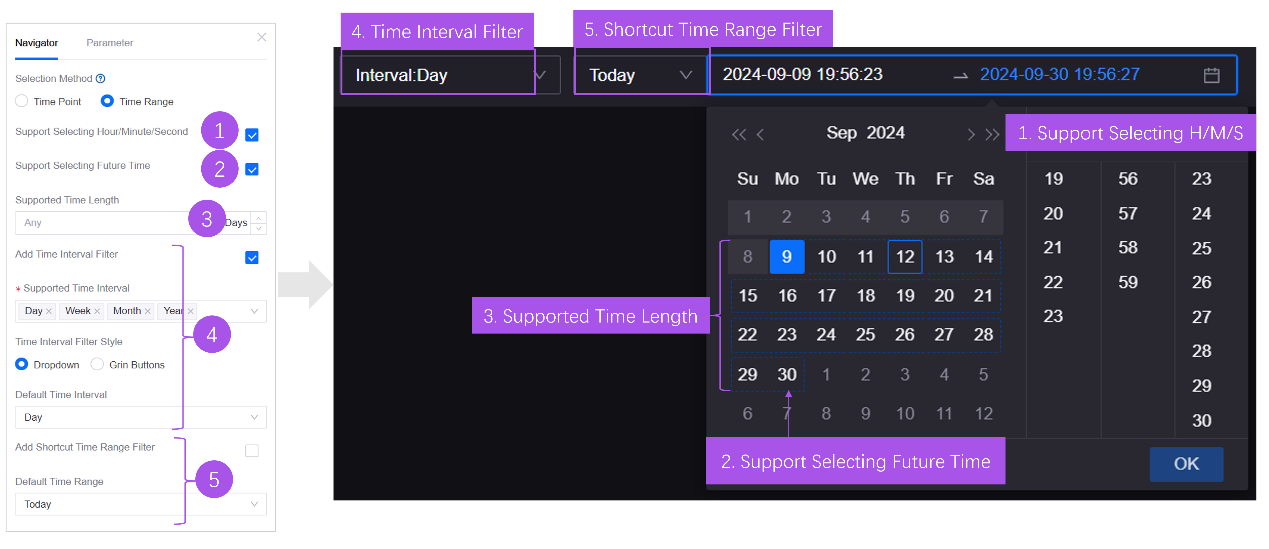Confirm date selection with OK button
Viewport: 1269px width, 549px height.
1186,464
